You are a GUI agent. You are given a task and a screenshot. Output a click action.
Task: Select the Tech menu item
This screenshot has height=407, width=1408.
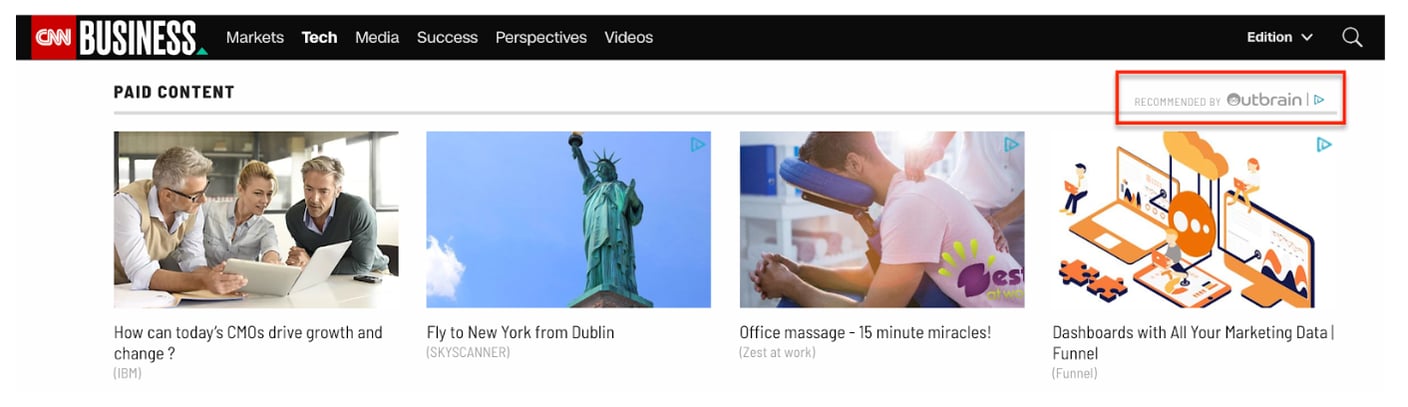tap(319, 38)
